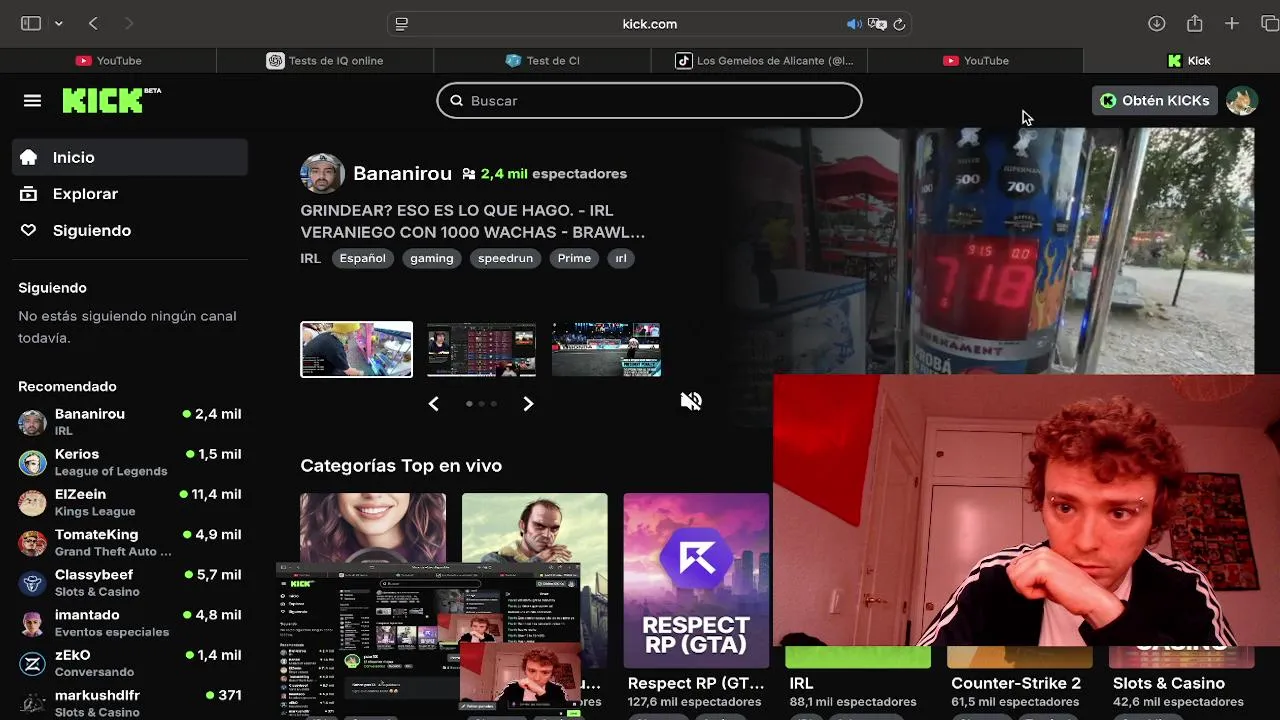Show Safari tab overview

coord(1269,23)
